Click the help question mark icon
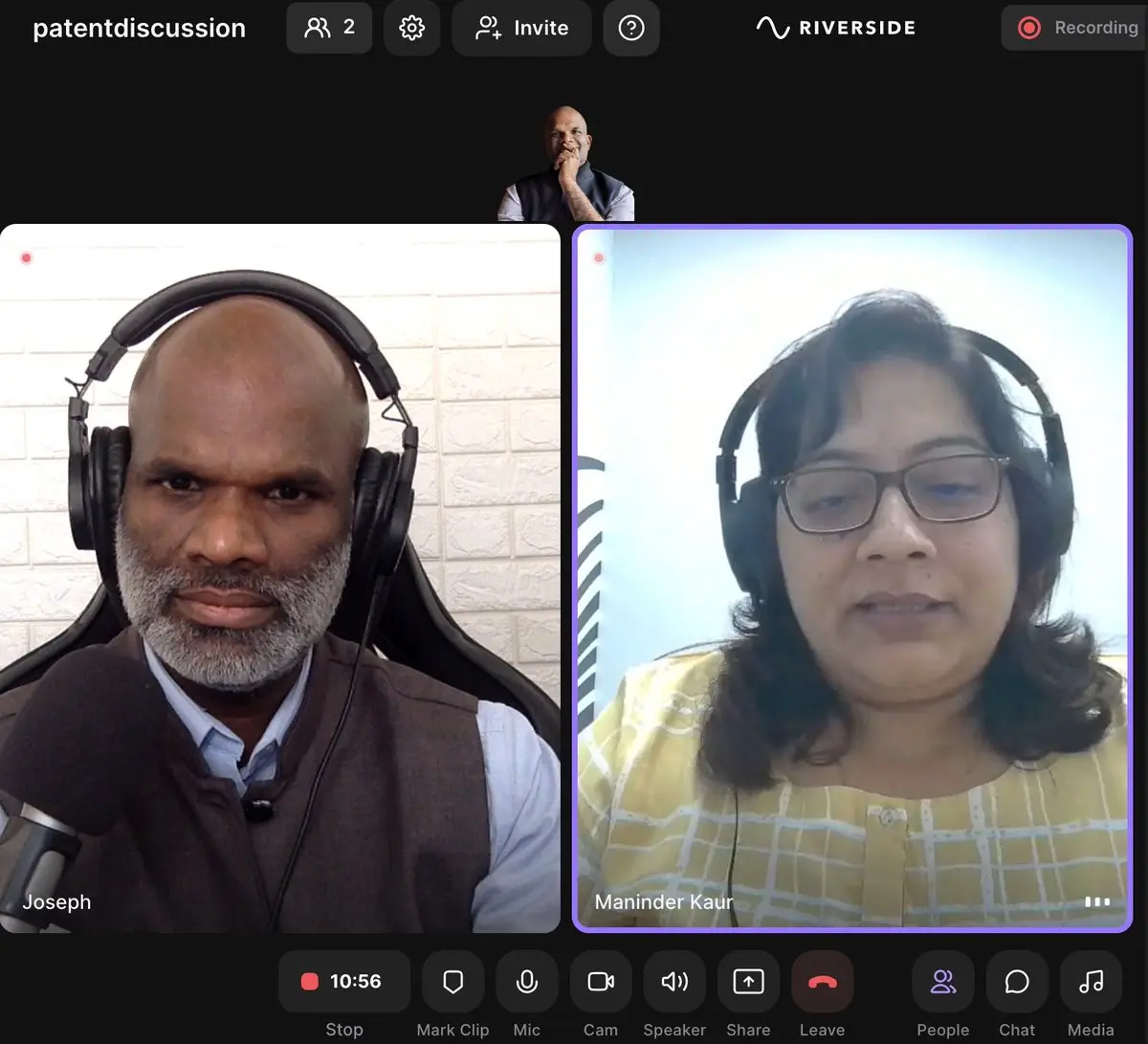This screenshot has height=1044, width=1148. (x=631, y=28)
